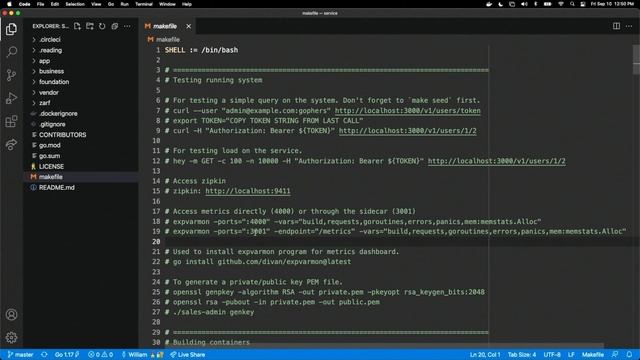This screenshot has width=640, height=360.
Task: Open errors and warnings count in status bar
Action: click(x=100, y=355)
